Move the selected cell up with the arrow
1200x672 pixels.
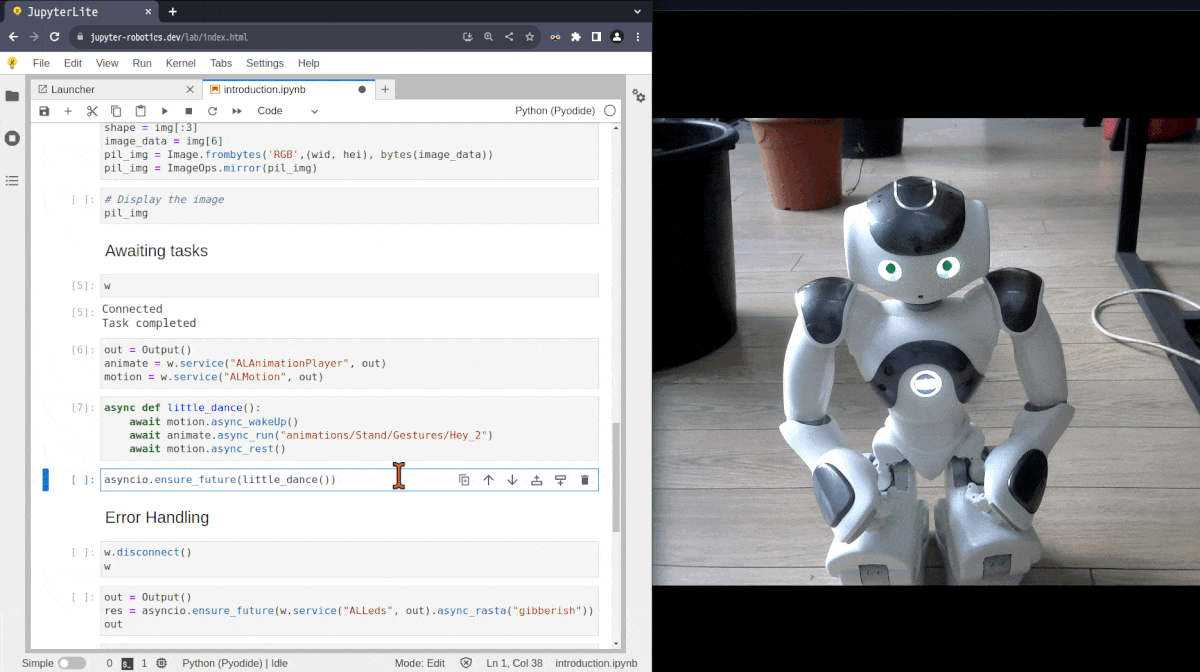click(488, 479)
